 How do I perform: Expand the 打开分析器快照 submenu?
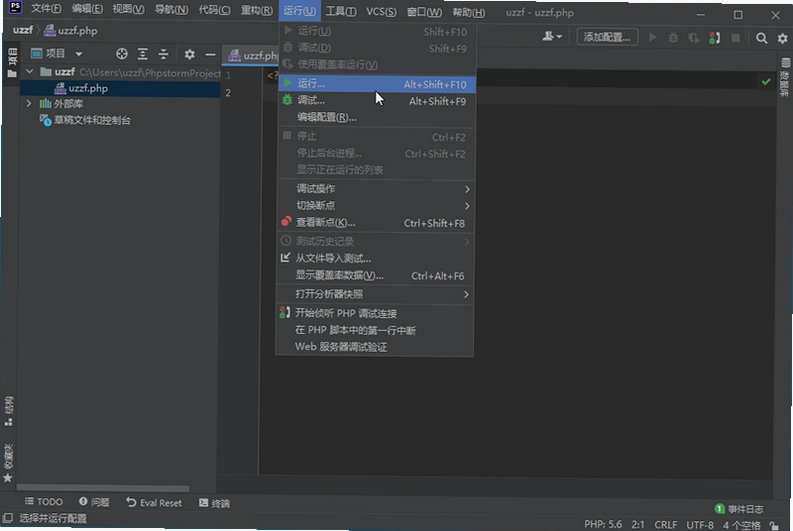[x=375, y=294]
